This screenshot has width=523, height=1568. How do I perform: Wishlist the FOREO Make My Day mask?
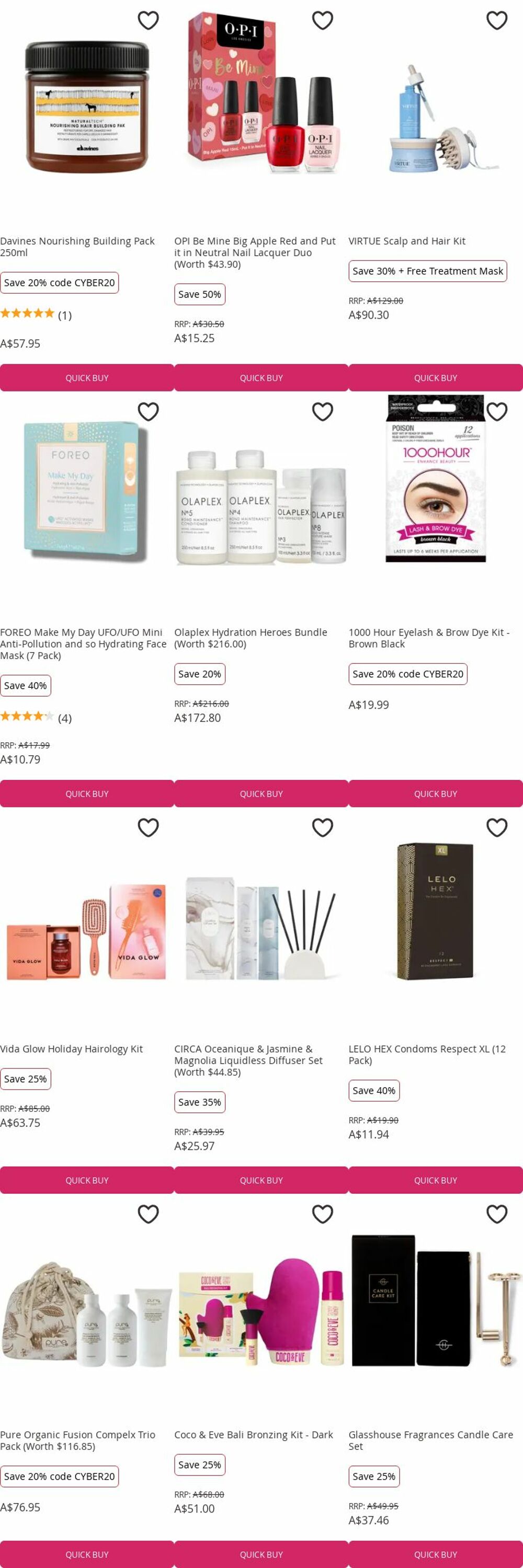click(148, 412)
